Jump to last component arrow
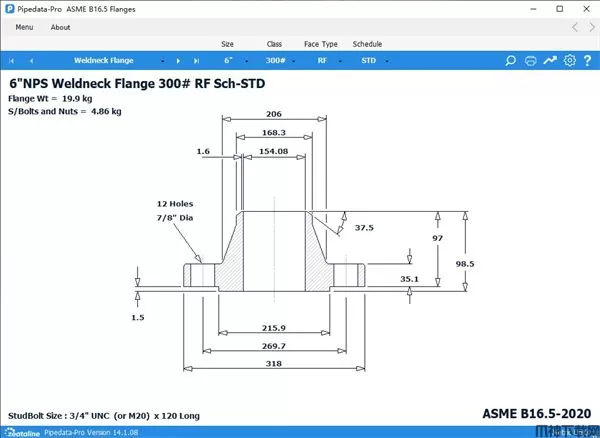Viewport: 600px width, 438px height. pyautogui.click(x=196, y=61)
